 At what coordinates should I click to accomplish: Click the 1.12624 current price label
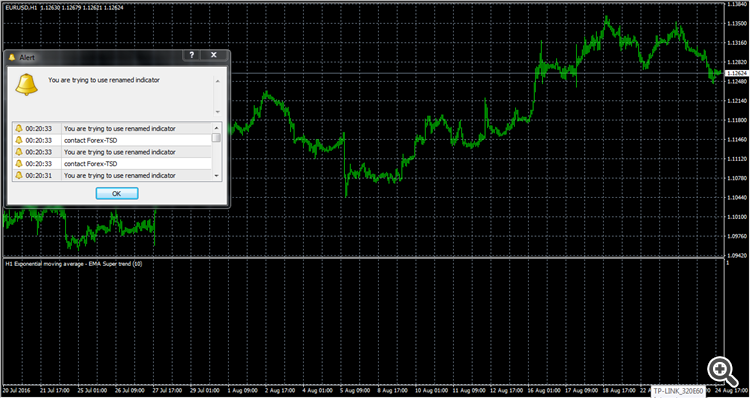coord(737,73)
